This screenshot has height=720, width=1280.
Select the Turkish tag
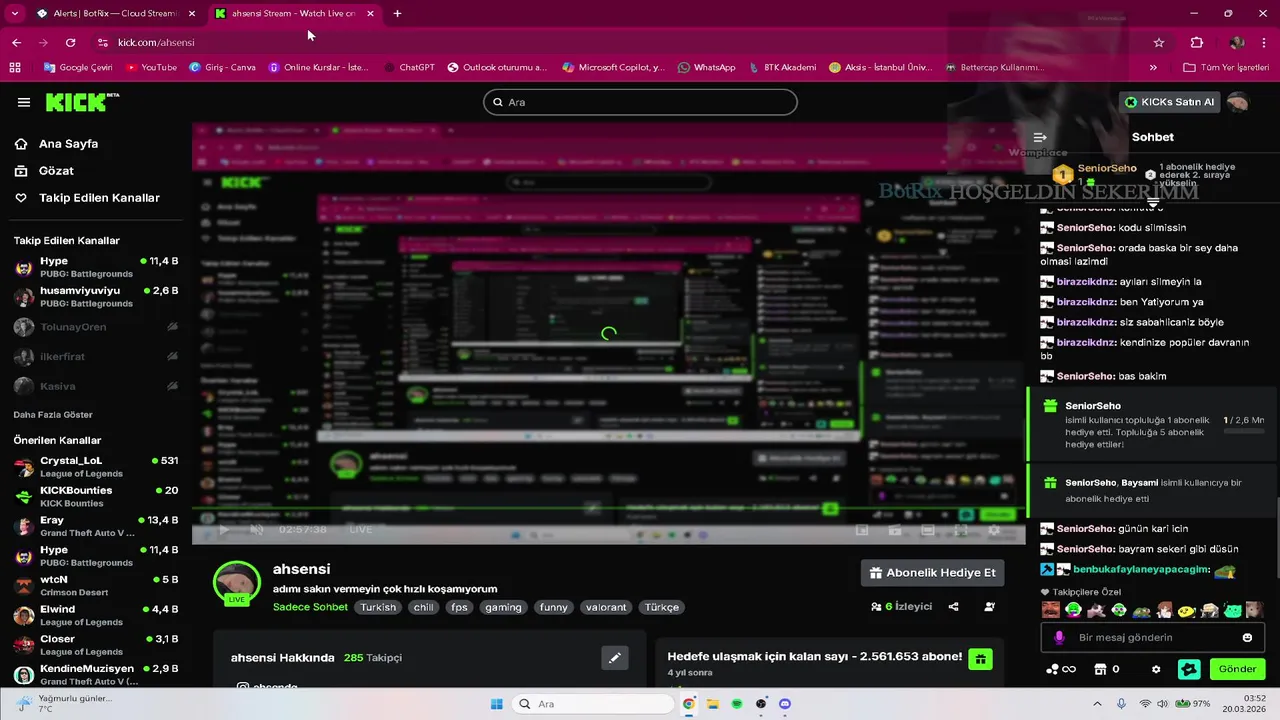tap(378, 607)
